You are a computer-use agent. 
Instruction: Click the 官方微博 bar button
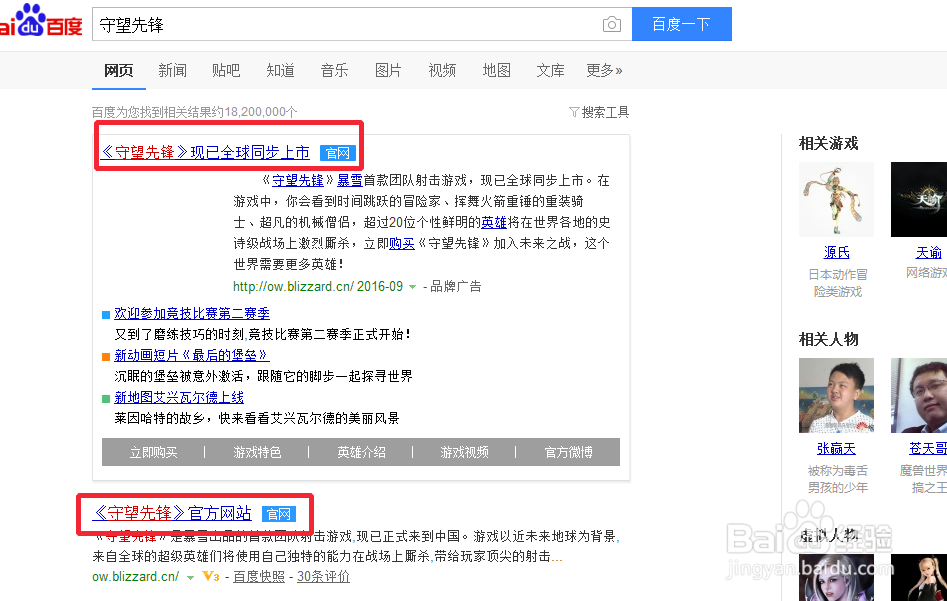click(568, 452)
